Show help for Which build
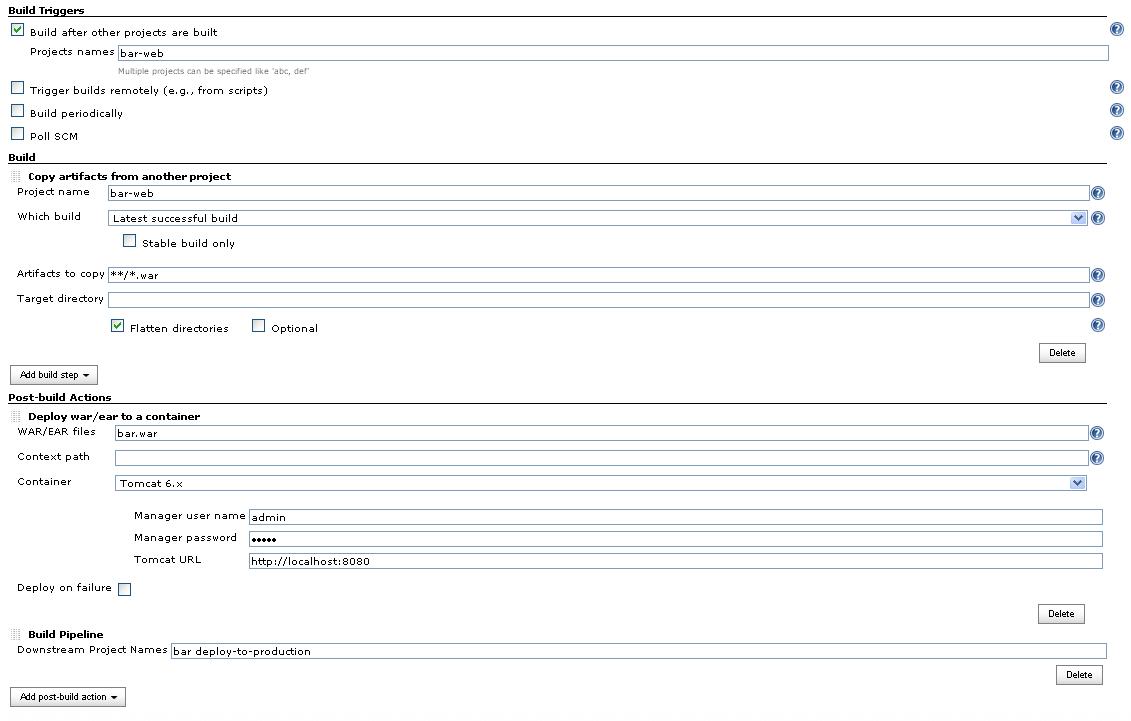 point(1098,218)
